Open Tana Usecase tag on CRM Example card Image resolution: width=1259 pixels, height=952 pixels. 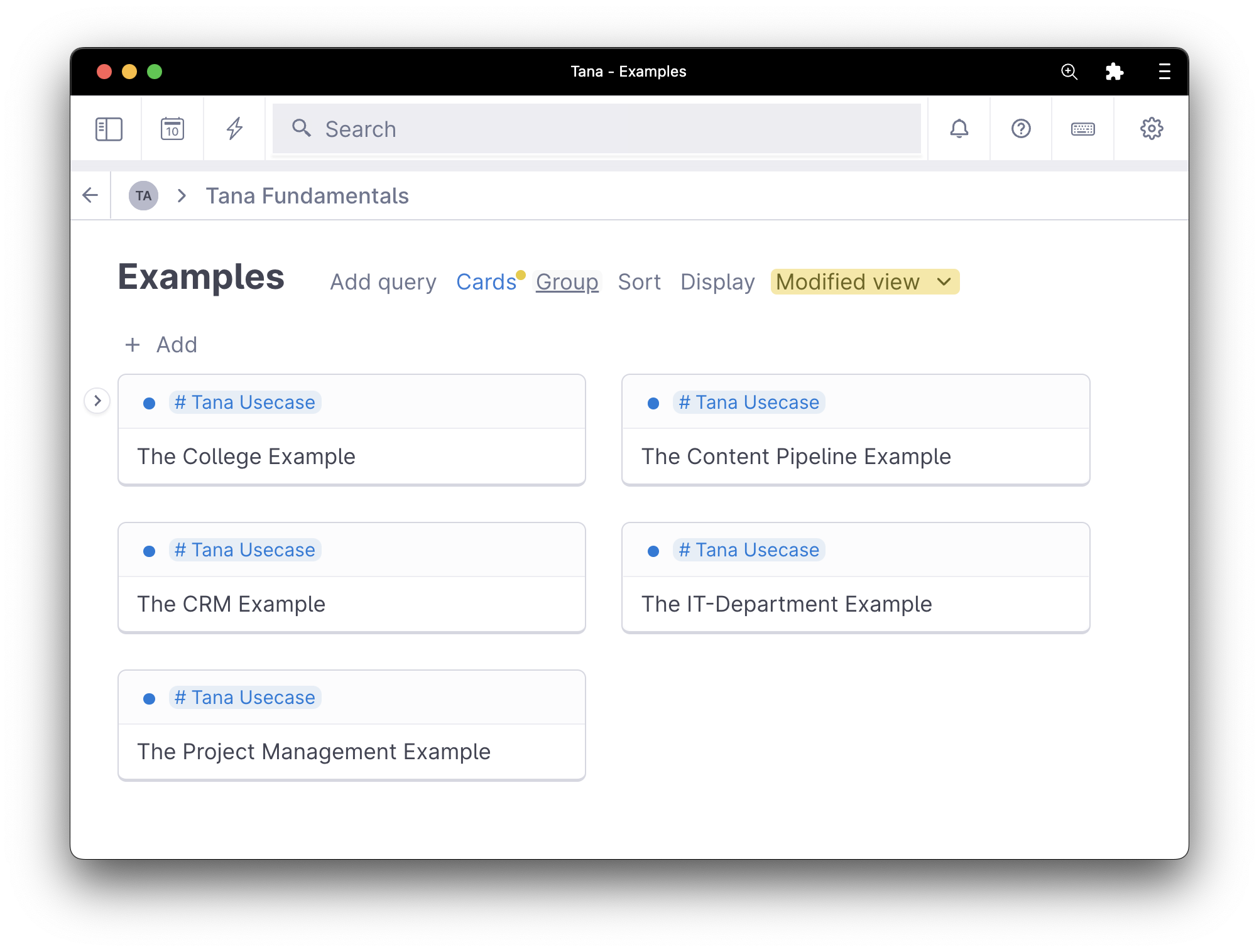pyautogui.click(x=245, y=550)
